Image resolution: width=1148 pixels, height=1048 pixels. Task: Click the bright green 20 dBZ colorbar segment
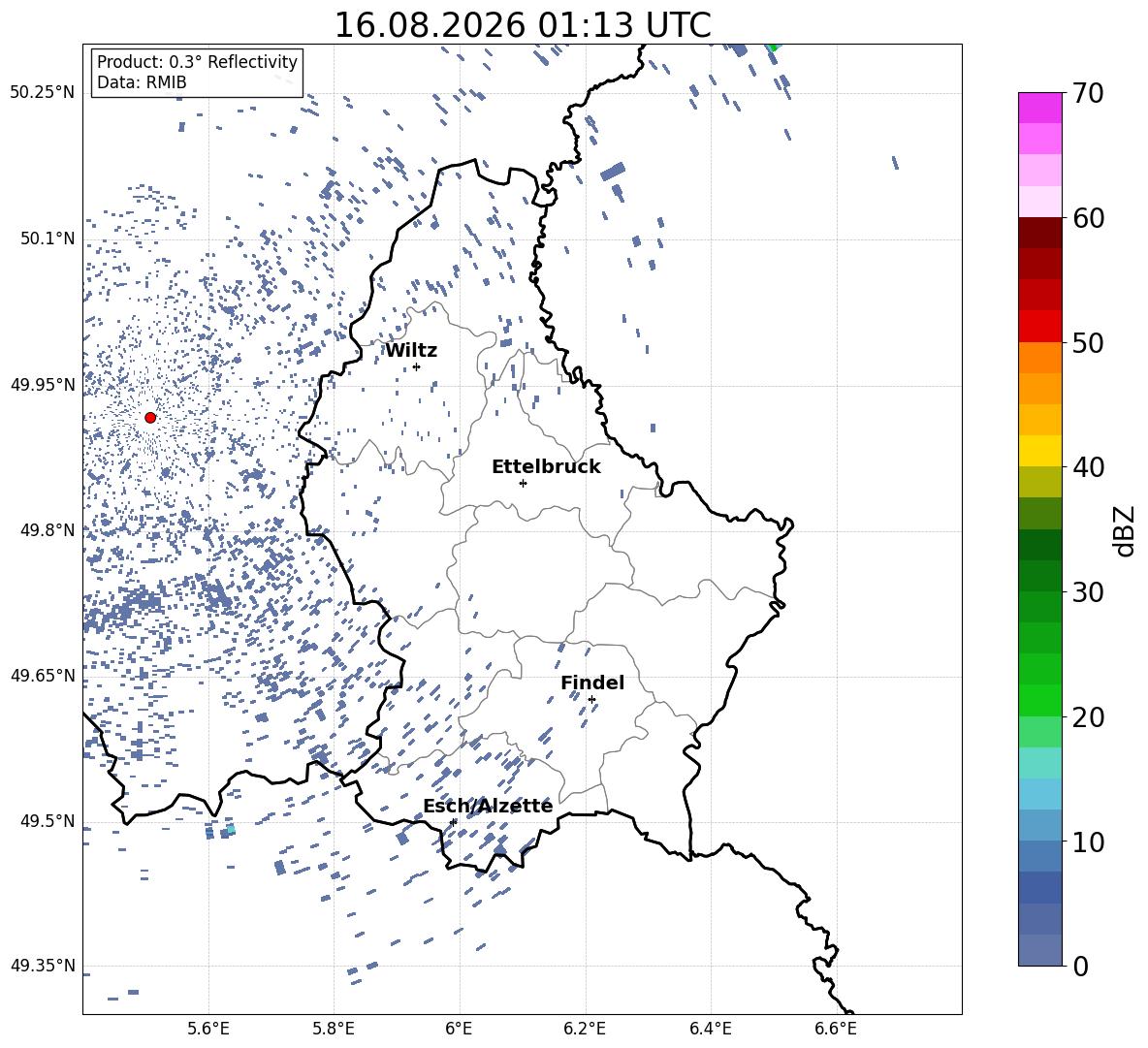point(1040,700)
